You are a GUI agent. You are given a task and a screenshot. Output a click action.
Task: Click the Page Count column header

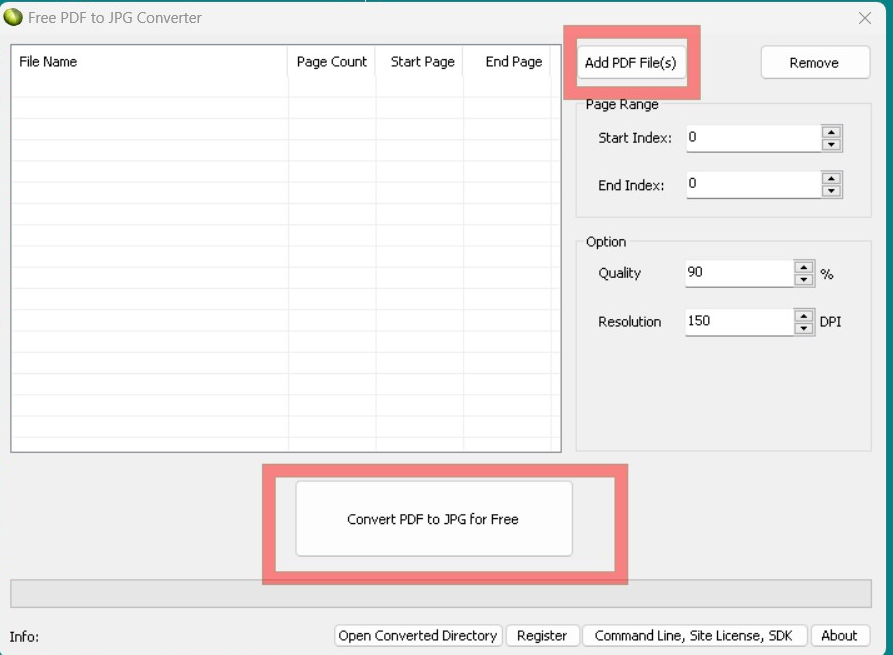point(331,62)
